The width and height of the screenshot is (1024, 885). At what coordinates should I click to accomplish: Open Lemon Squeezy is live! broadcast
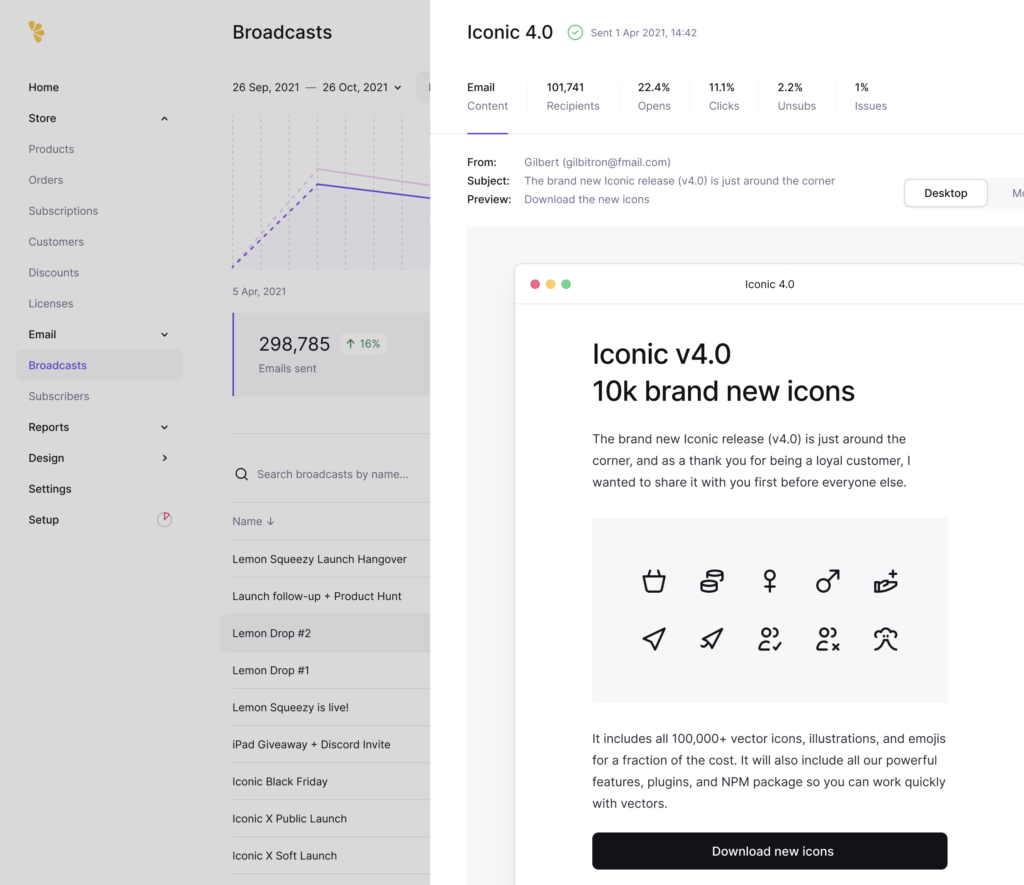(291, 707)
